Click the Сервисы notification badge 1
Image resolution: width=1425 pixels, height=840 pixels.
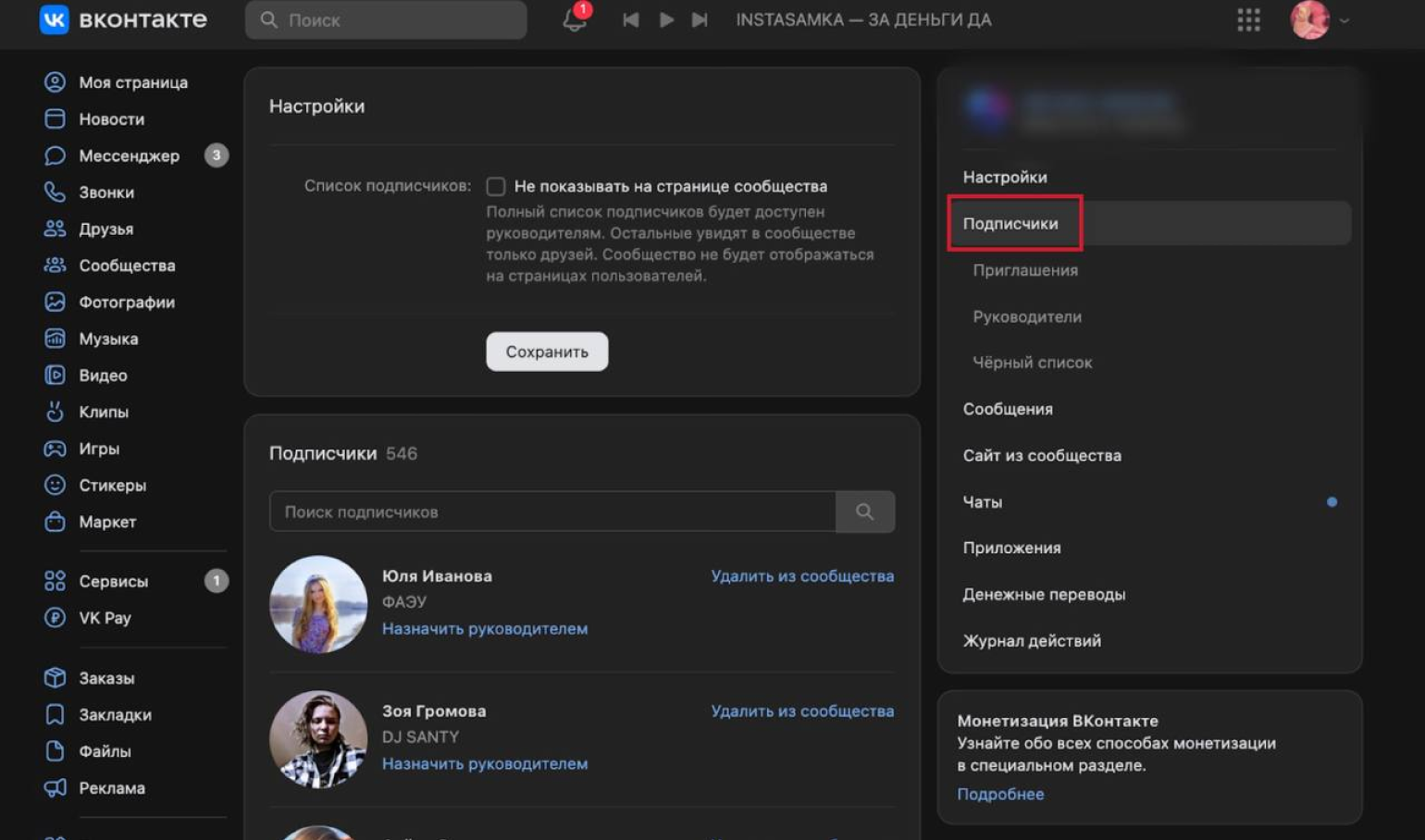click(217, 581)
